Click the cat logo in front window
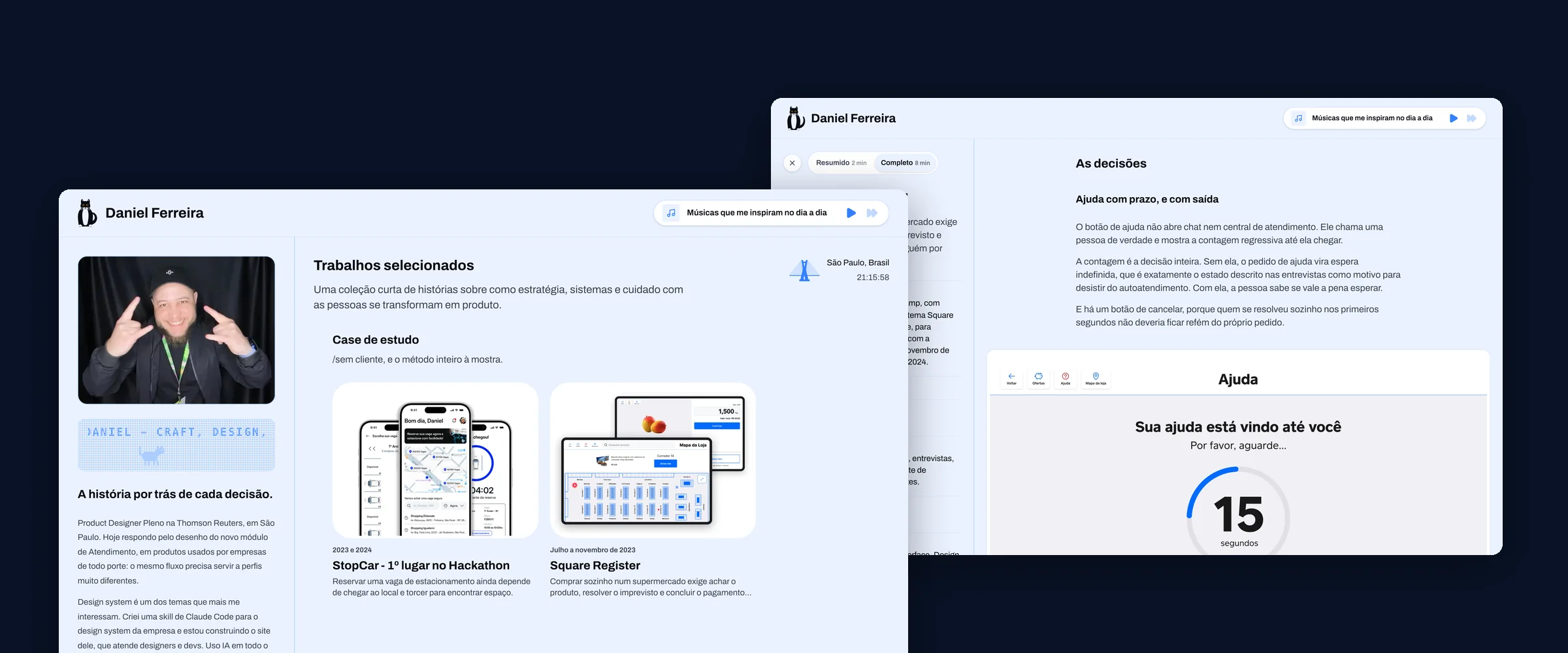Viewport: 1568px width, 653px height. [x=88, y=213]
